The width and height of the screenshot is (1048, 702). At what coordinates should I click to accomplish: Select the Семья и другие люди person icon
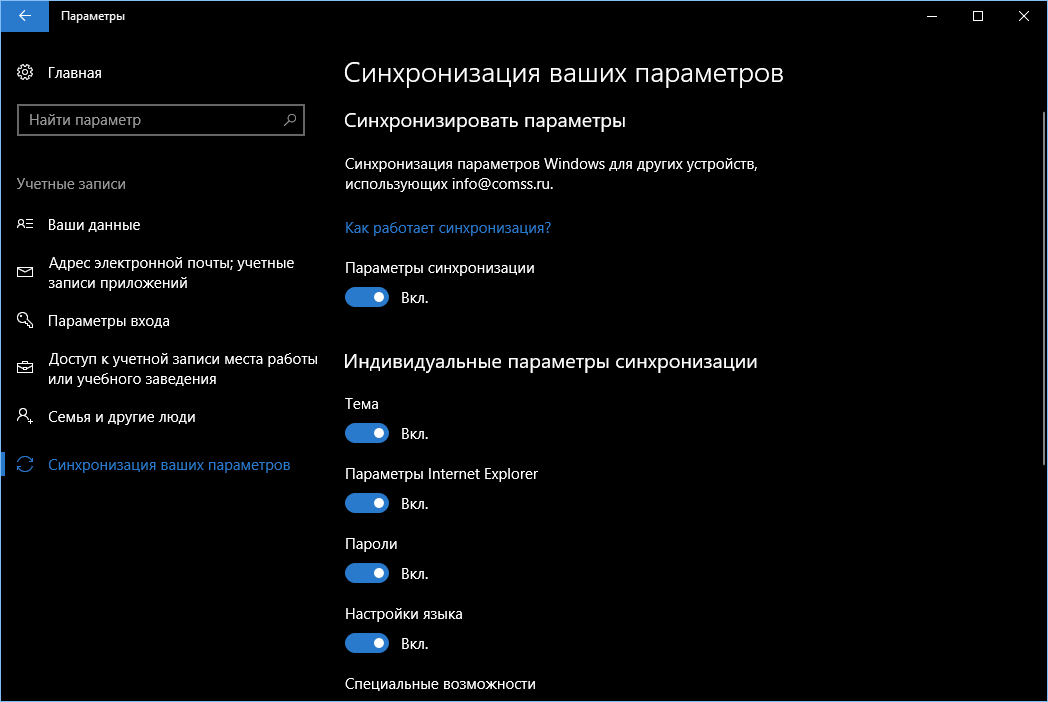point(25,417)
